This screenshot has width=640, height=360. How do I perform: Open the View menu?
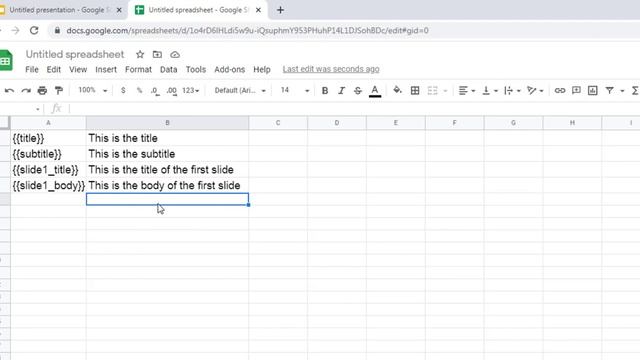78,69
